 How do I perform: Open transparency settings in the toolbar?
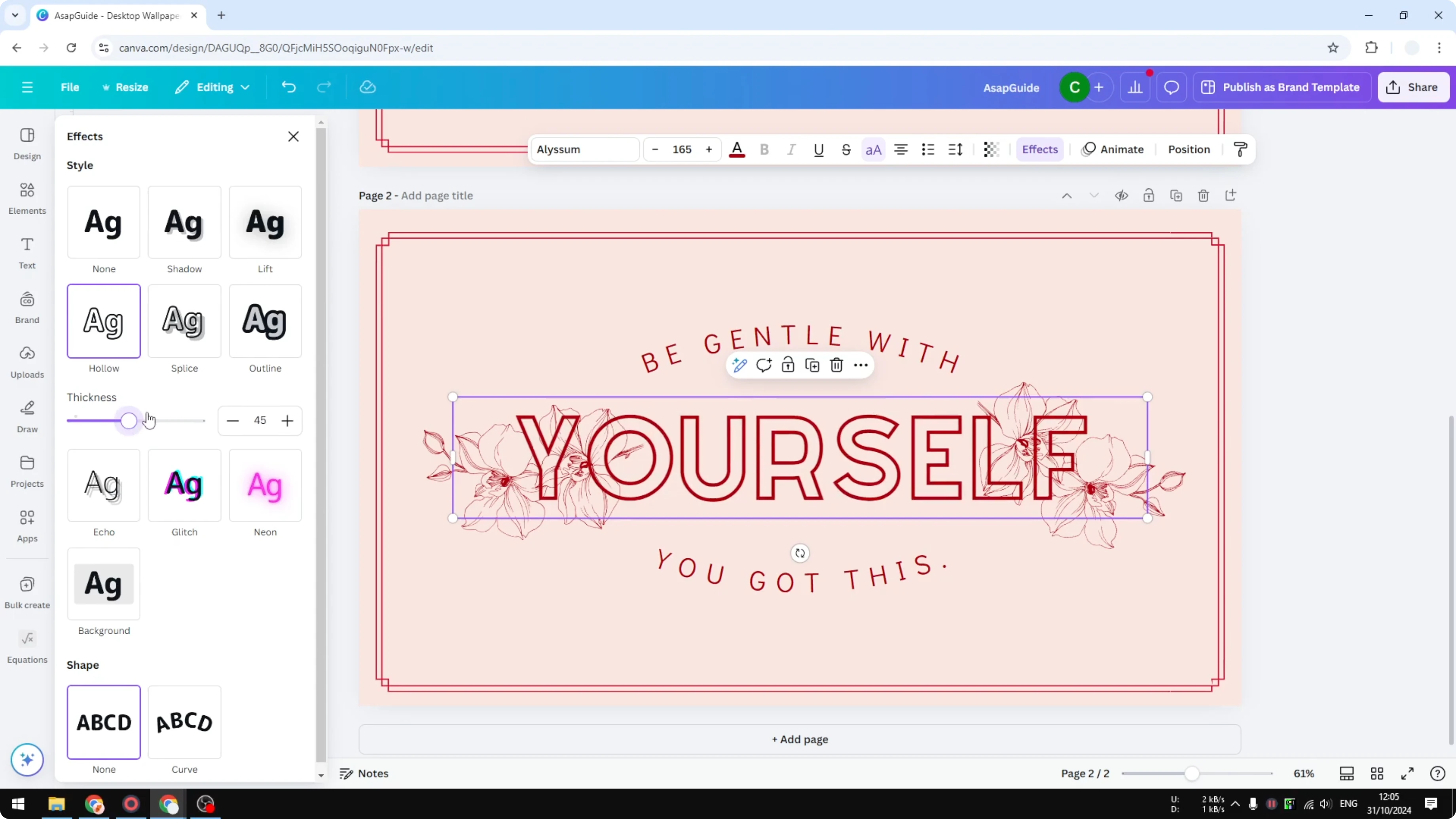(x=991, y=149)
